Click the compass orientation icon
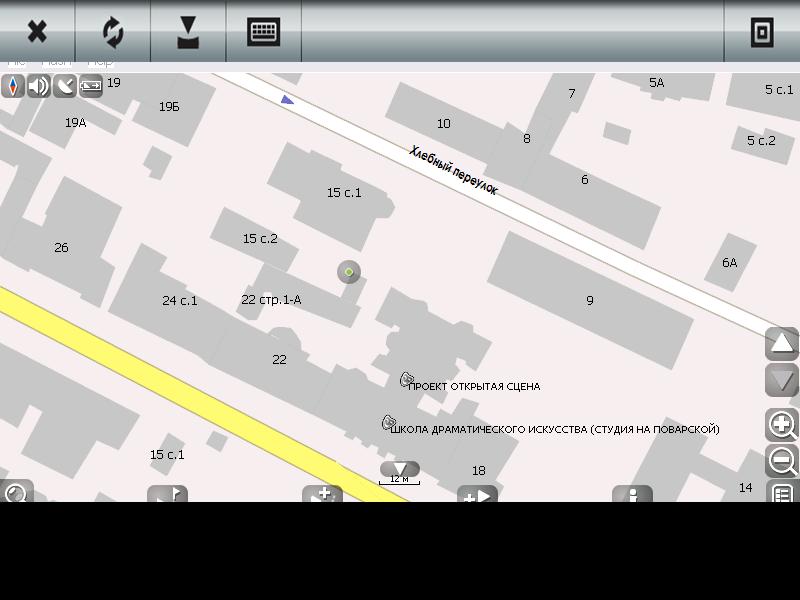800x600 pixels. coord(13,86)
